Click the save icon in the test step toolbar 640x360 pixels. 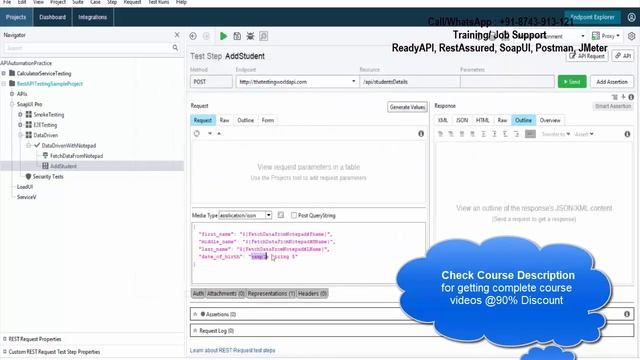point(237,36)
